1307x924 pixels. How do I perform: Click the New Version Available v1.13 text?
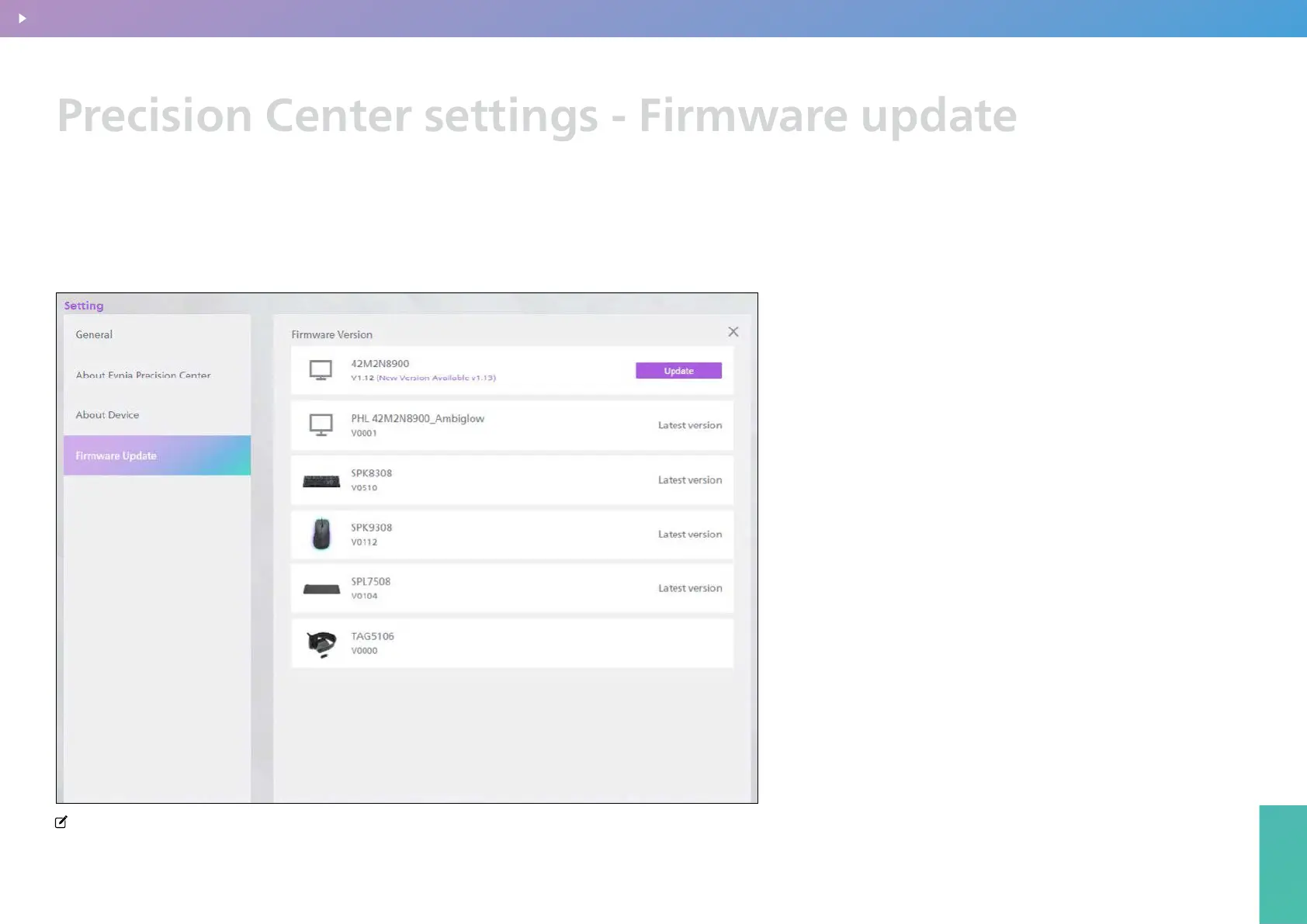(x=436, y=378)
